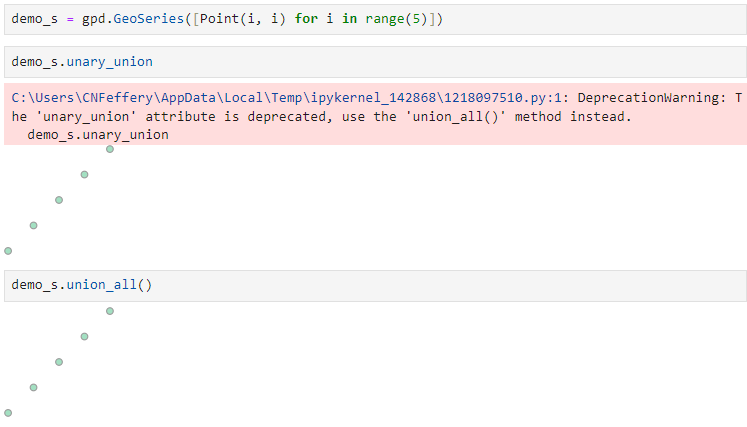Click the pink deprecation warning output block
Viewport: 747px width, 427px height.
pyautogui.click(x=375, y=116)
